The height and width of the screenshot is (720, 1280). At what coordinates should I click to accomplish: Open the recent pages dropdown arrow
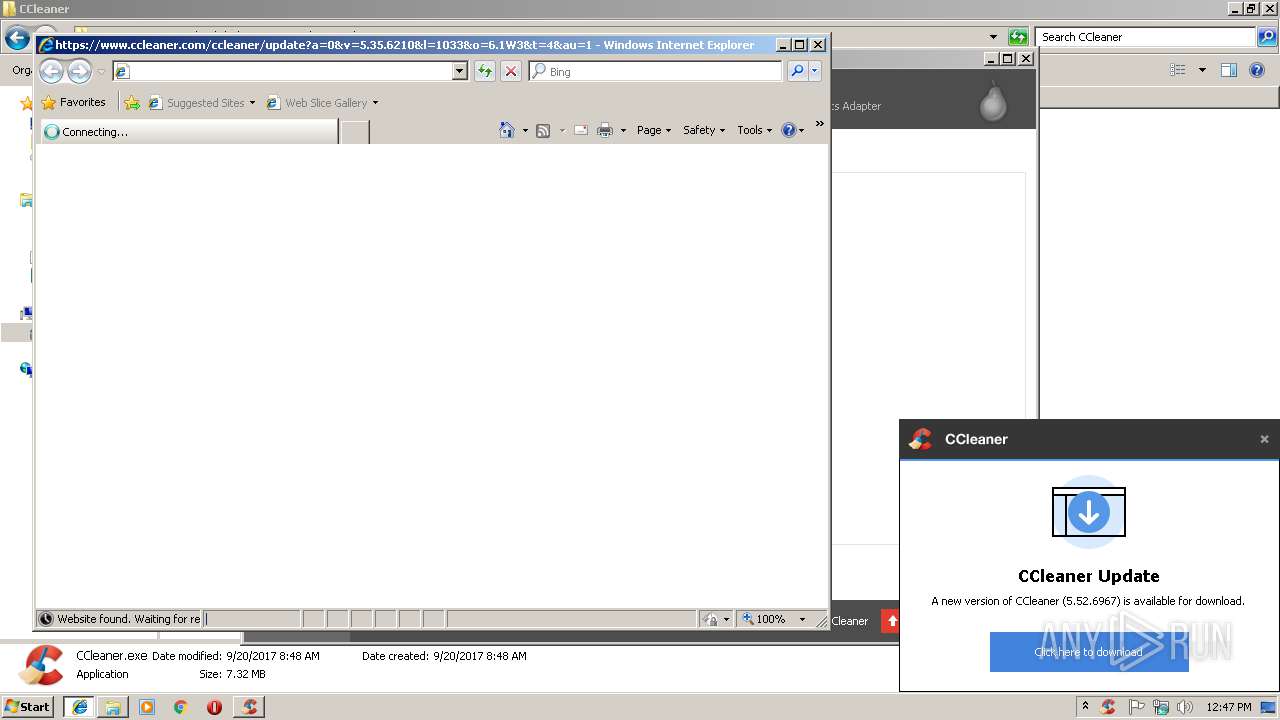101,72
